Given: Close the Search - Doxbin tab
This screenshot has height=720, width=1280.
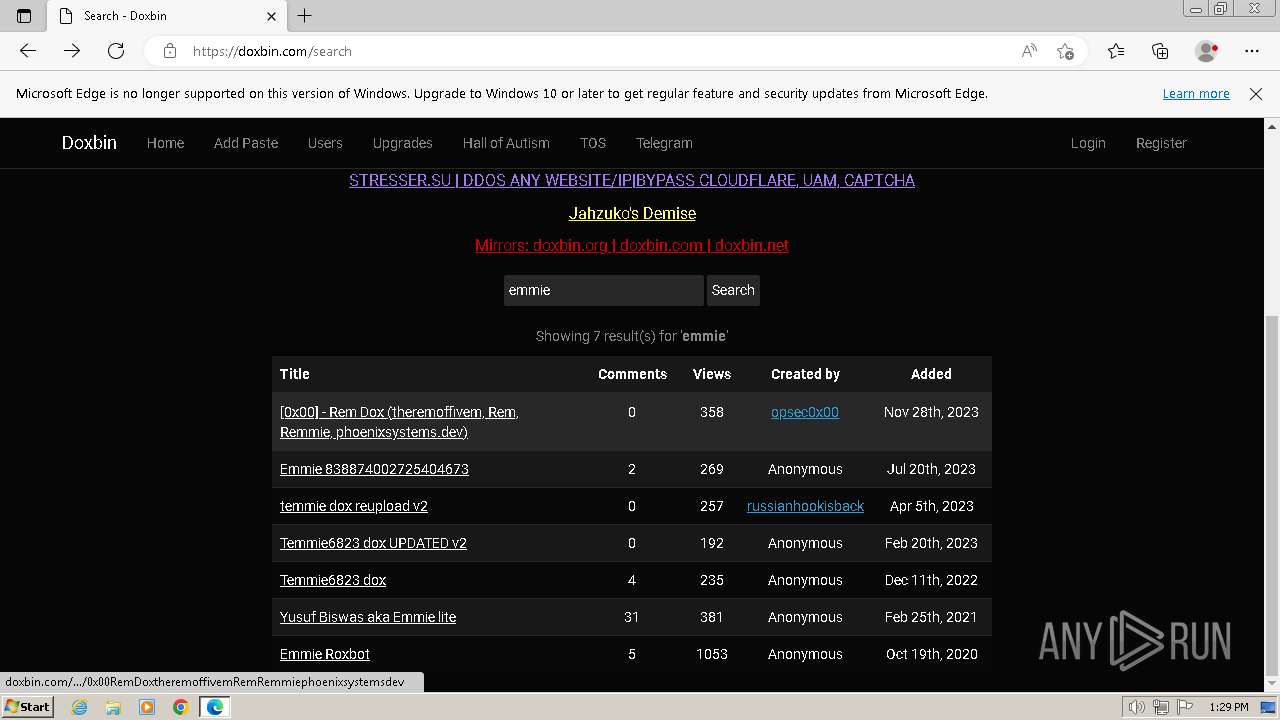Looking at the screenshot, I should point(272,16).
